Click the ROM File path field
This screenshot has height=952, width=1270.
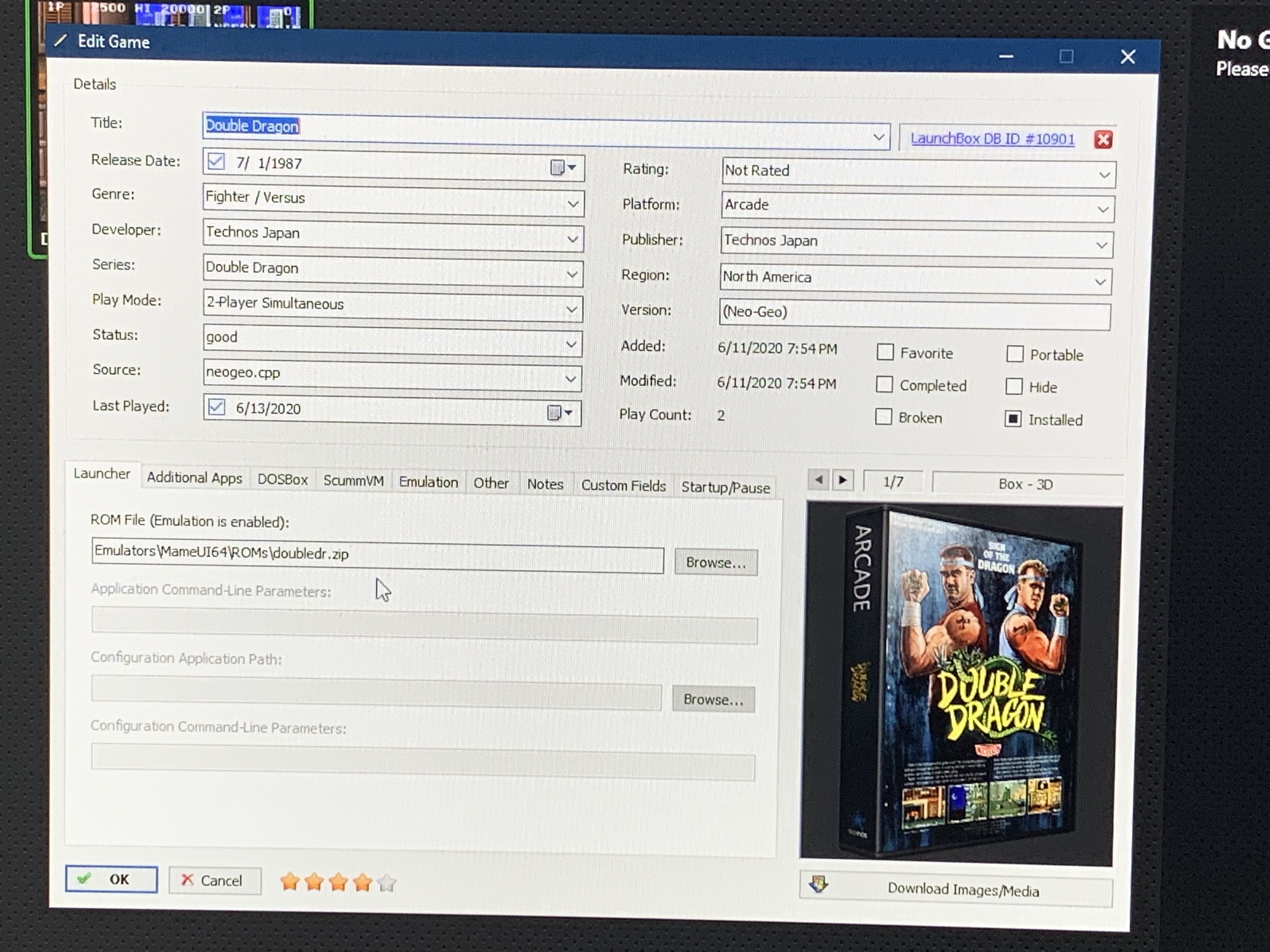click(x=377, y=555)
